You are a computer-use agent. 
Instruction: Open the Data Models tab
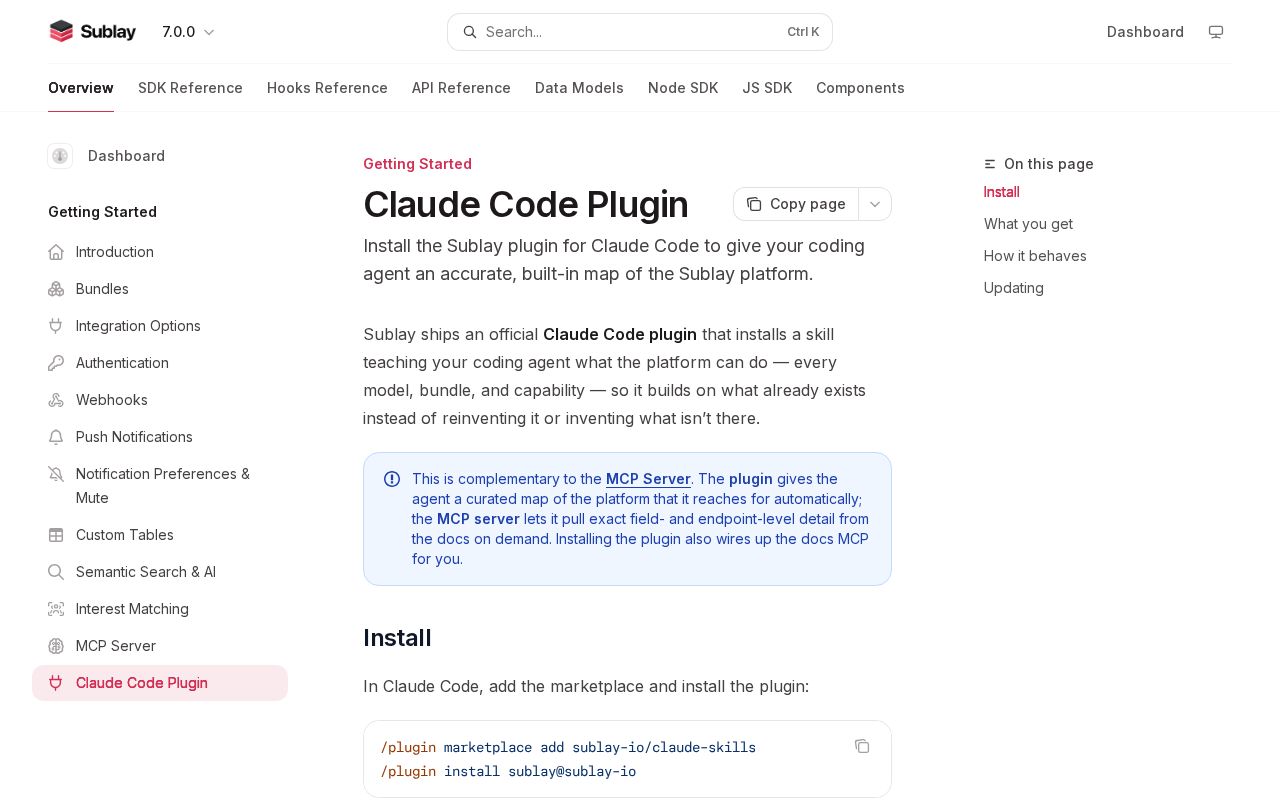(579, 88)
